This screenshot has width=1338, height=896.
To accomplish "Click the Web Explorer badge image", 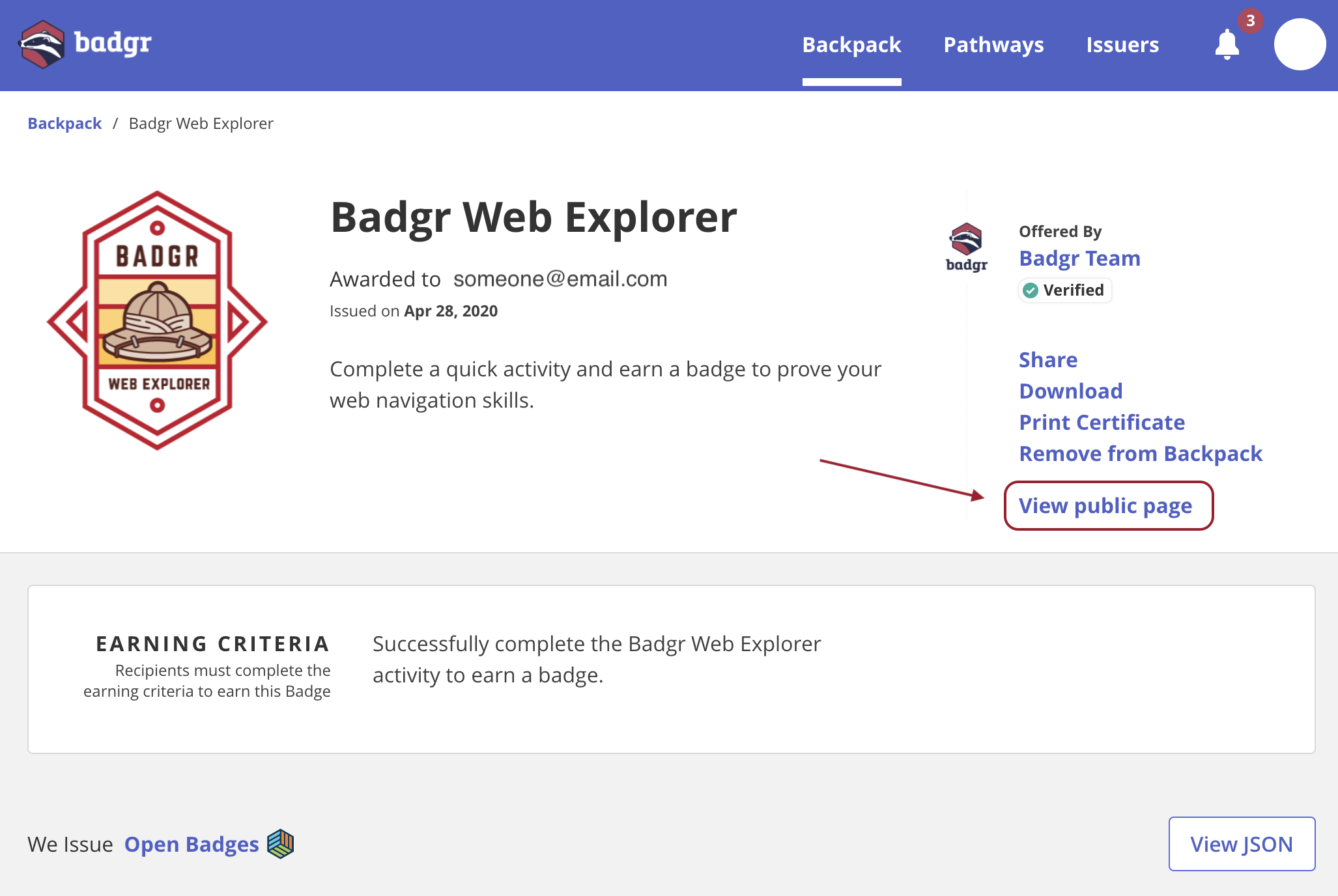I will coord(157,320).
